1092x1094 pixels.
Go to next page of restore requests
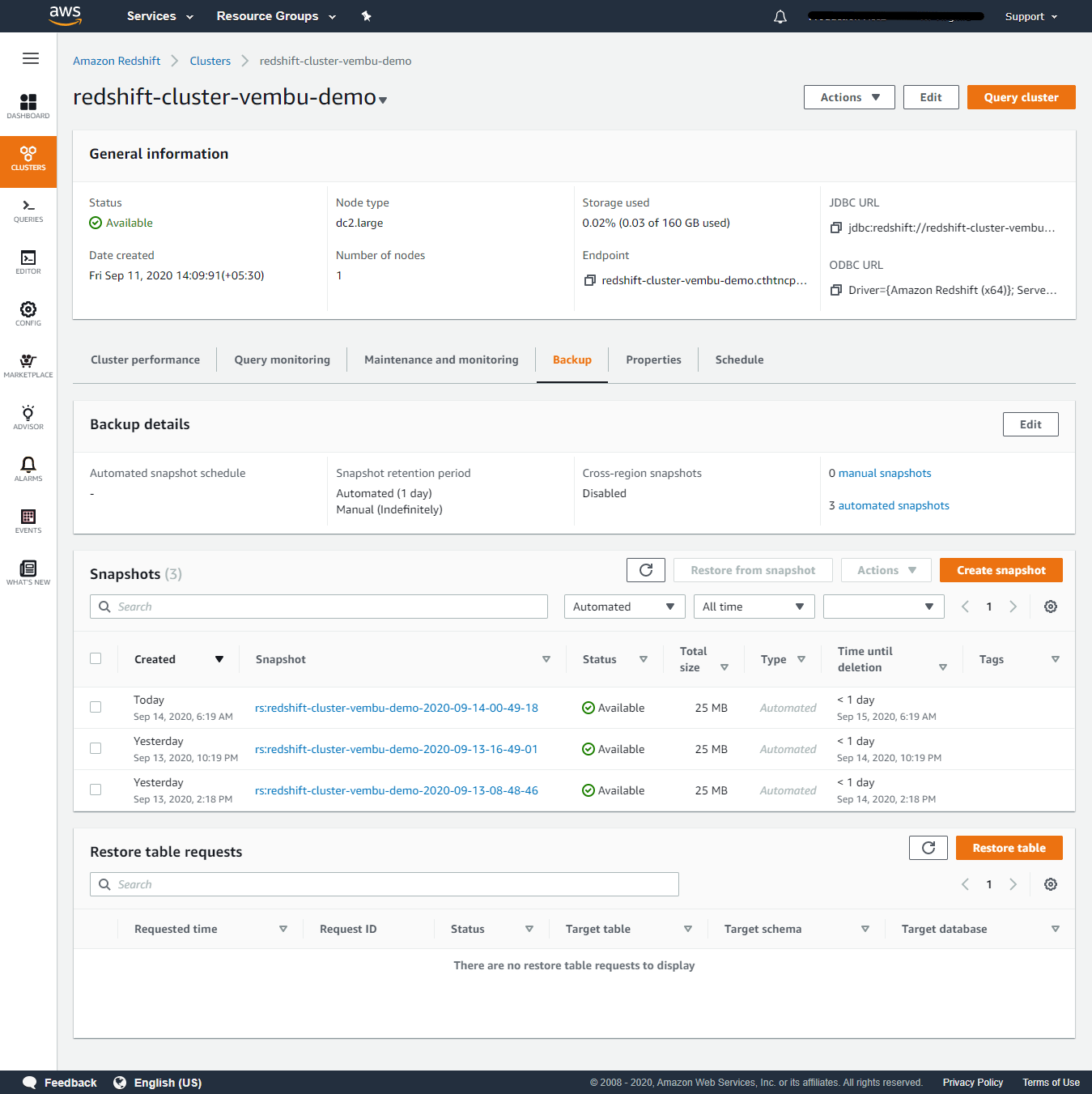(x=1013, y=884)
